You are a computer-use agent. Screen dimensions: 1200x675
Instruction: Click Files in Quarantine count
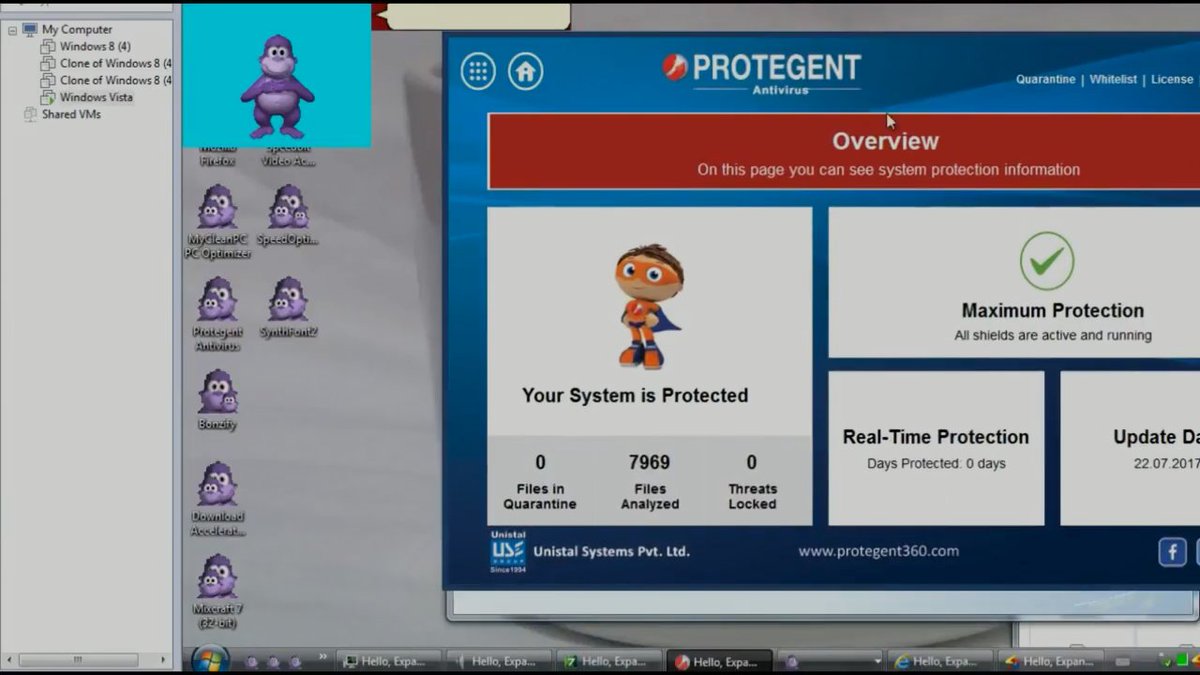point(540,462)
